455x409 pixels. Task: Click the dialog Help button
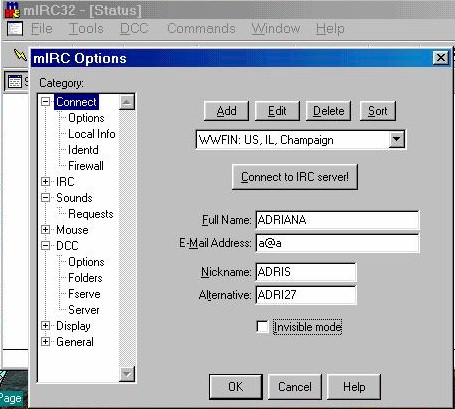coord(354,387)
